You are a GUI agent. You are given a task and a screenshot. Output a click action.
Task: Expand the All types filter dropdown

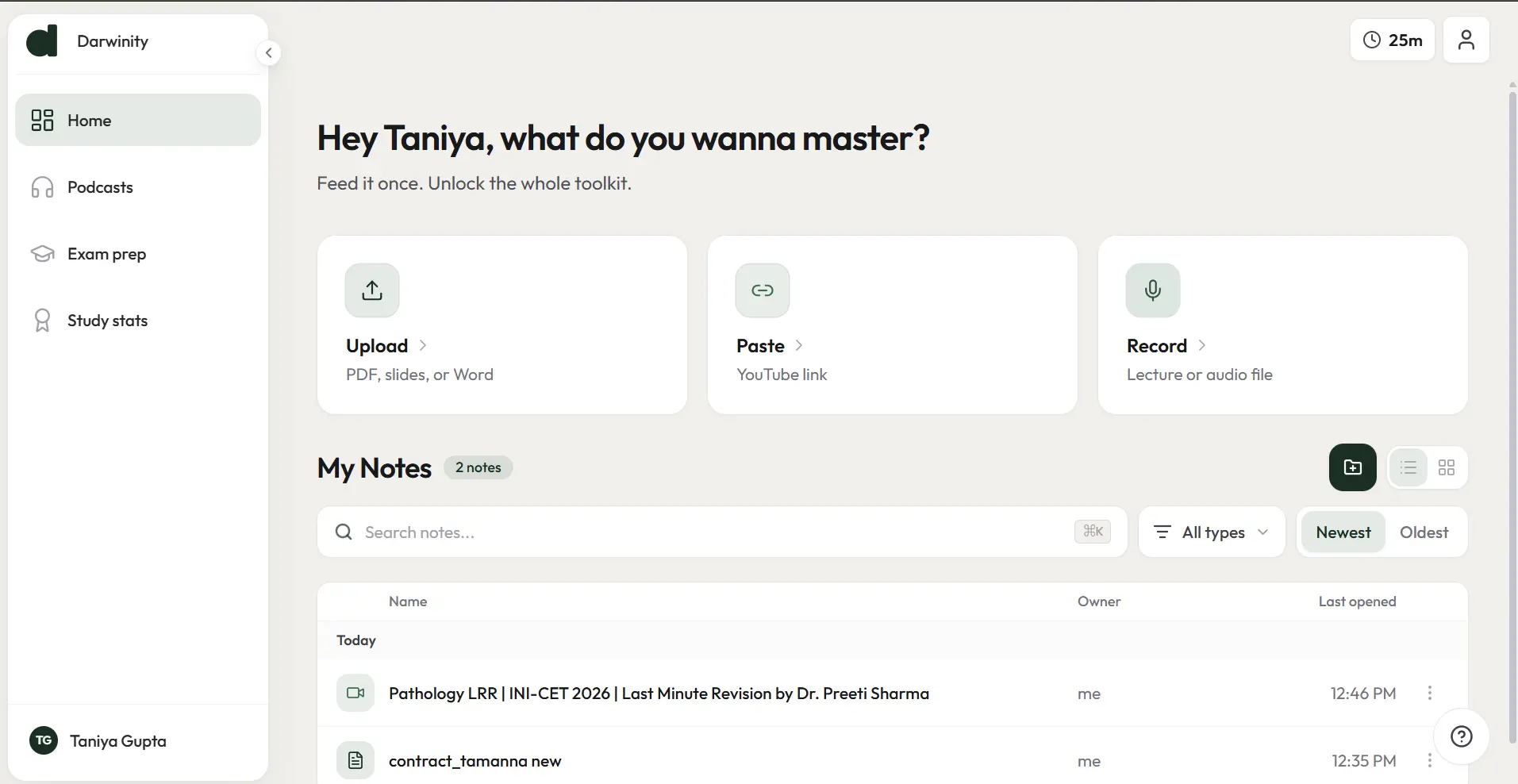pos(1212,532)
